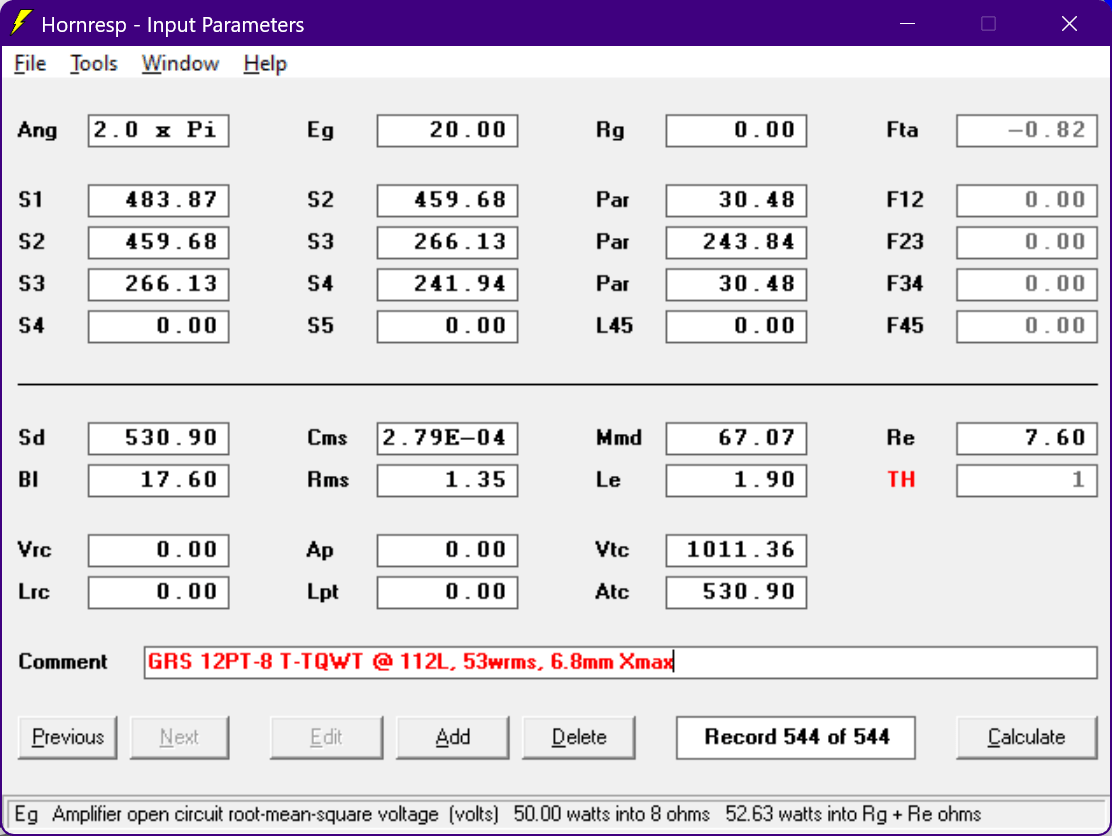Viewport: 1112px width, 836px height.
Task: Select the Rms field showing 1.35
Action: click(x=447, y=480)
